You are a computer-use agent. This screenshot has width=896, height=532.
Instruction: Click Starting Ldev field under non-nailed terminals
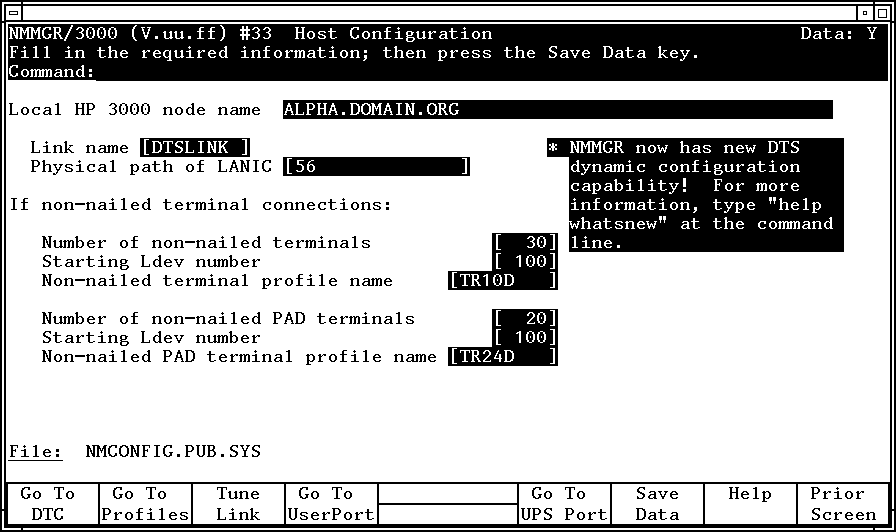(525, 261)
